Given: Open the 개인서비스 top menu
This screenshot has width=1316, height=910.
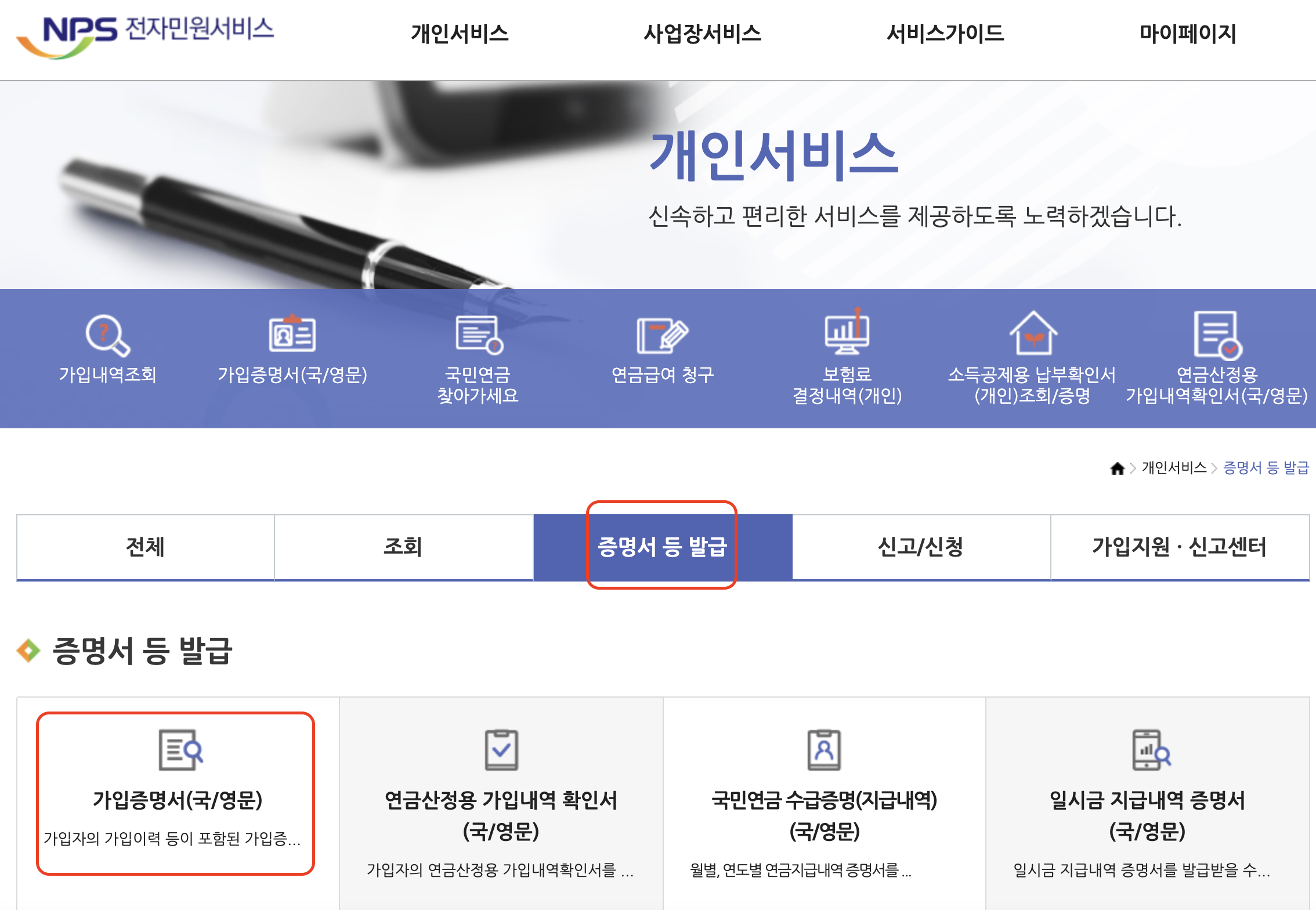Looking at the screenshot, I should click(460, 34).
